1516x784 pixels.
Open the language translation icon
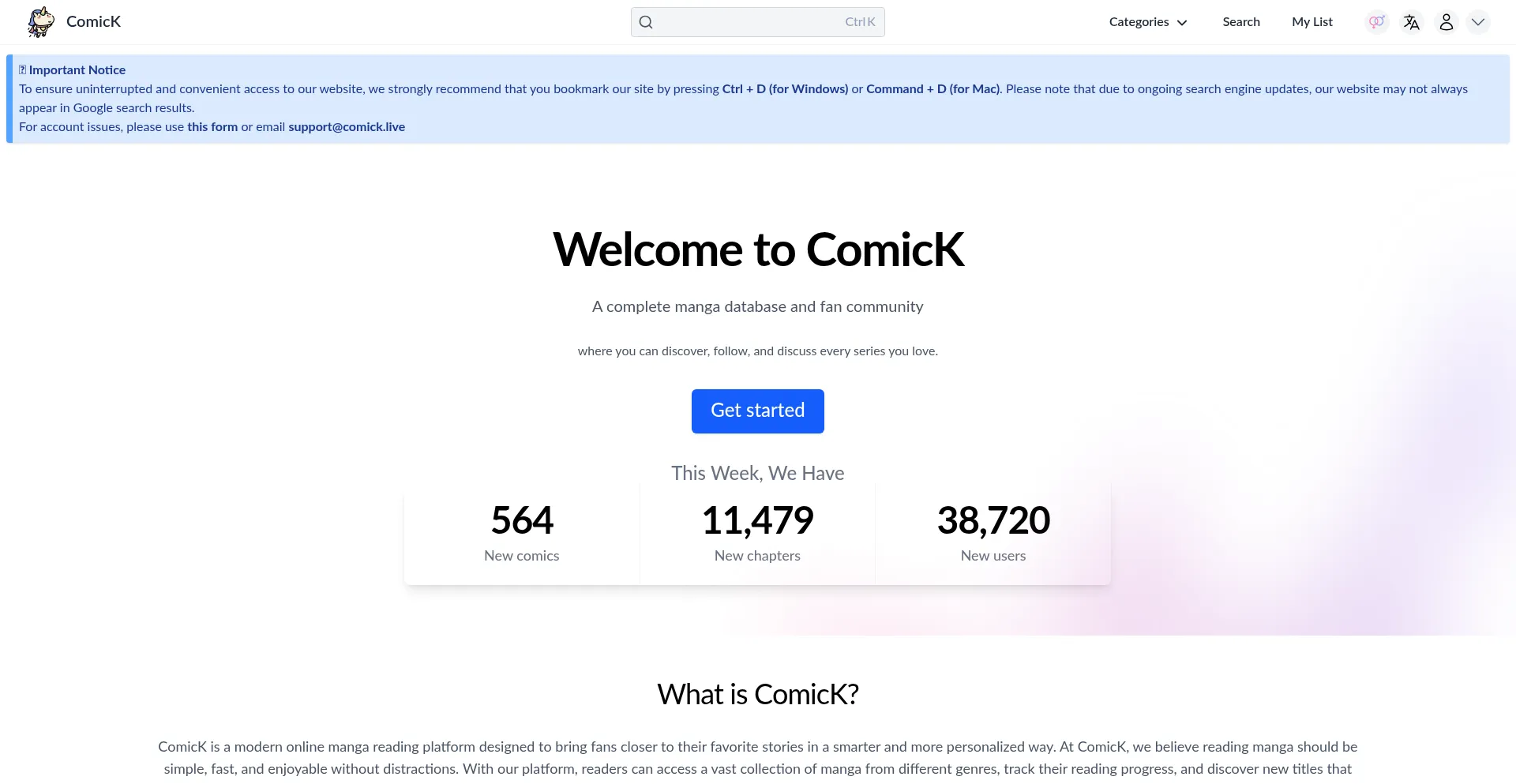coord(1412,22)
